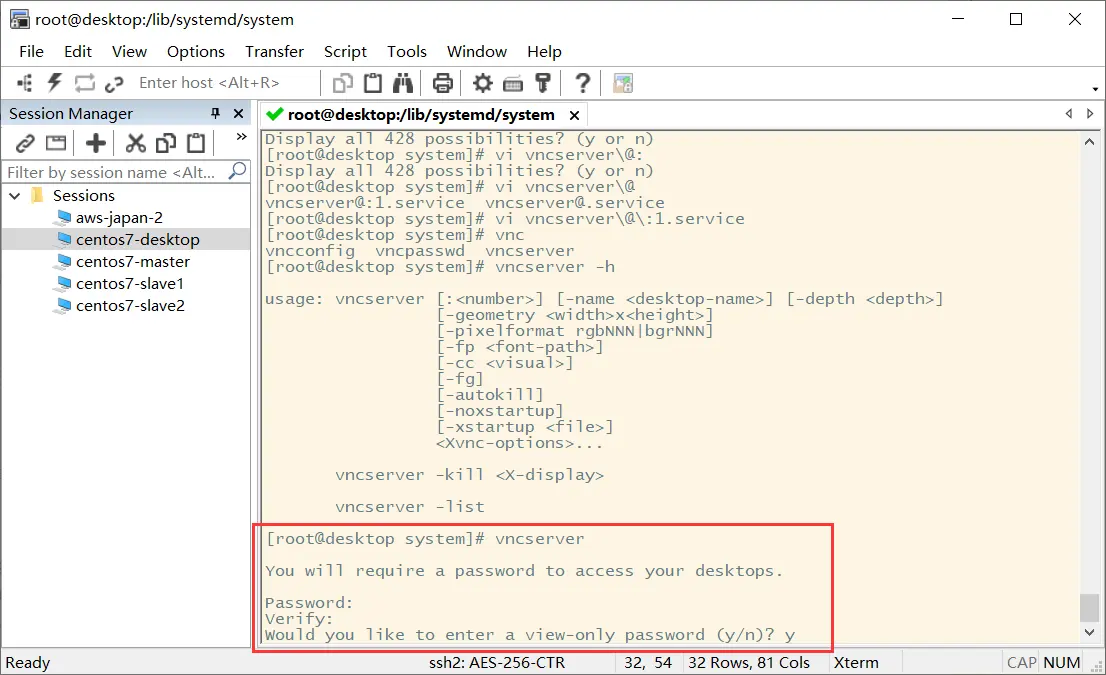Click the 'Xterm' status bar entry
Image resolution: width=1106 pixels, height=675 pixels.
click(x=856, y=662)
